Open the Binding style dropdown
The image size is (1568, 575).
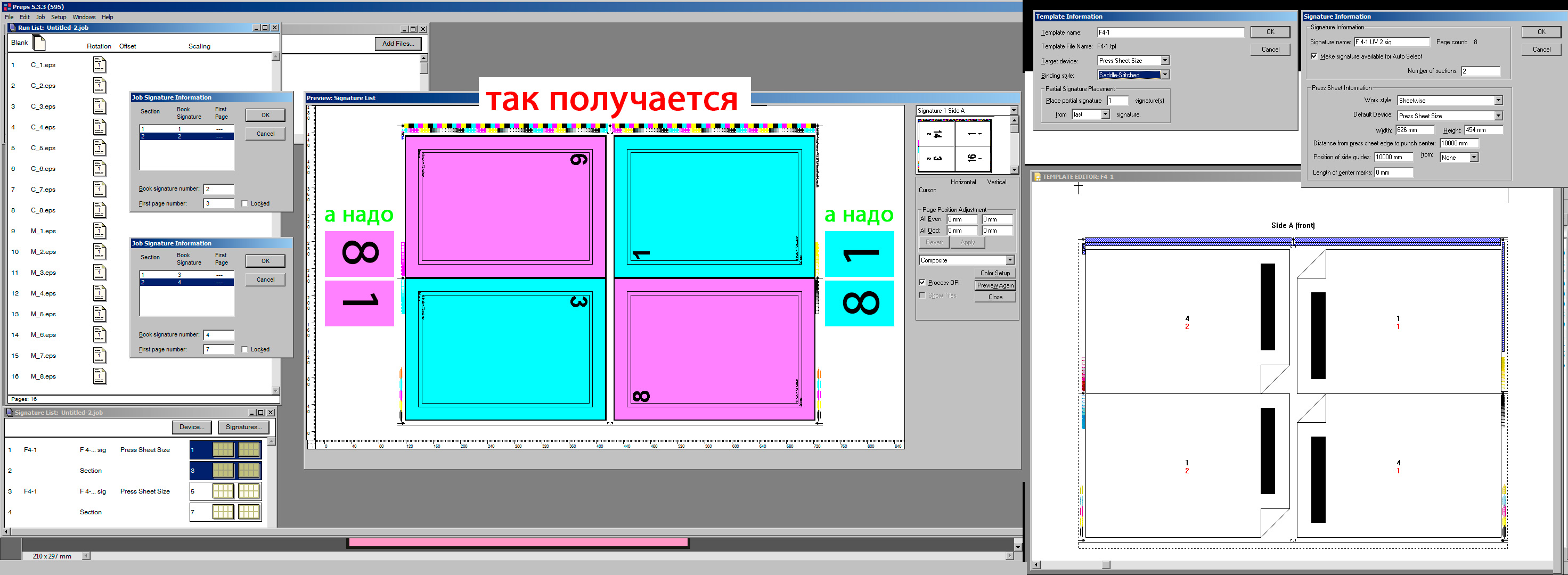click(1164, 75)
